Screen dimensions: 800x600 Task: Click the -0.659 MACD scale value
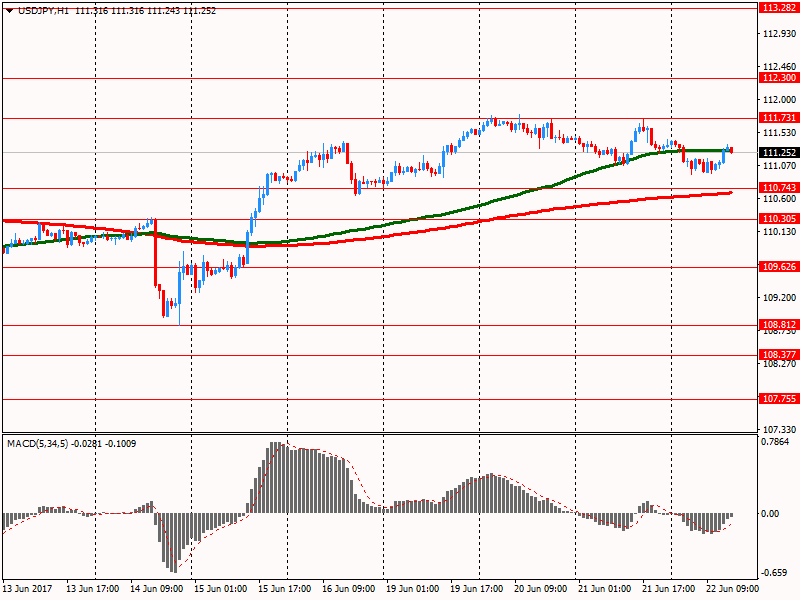[x=774, y=573]
